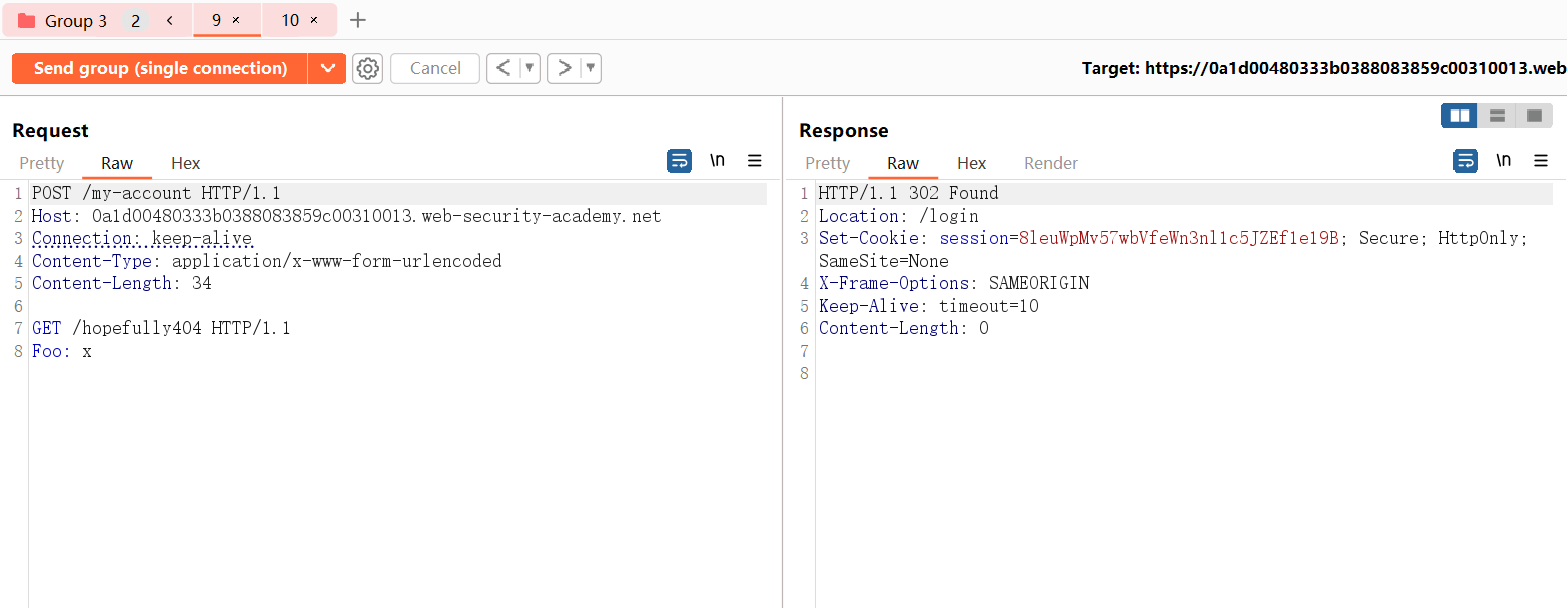This screenshot has height=608, width=1567.
Task: Click the GET /hopefully404 line
Action: click(x=161, y=328)
